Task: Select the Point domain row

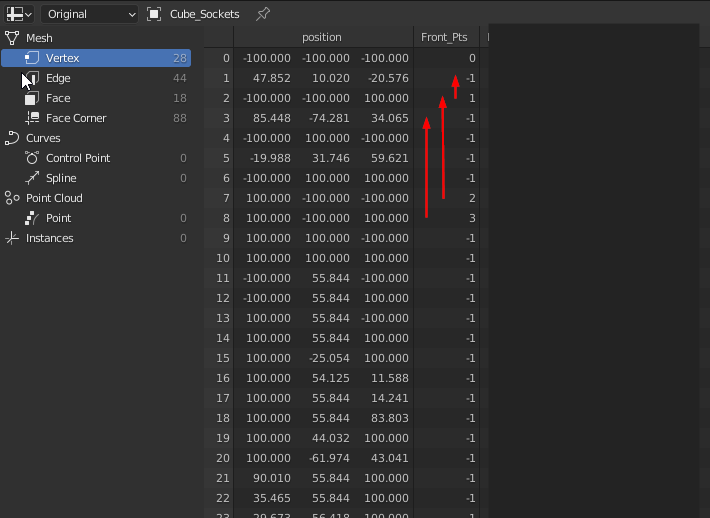Action: pyautogui.click(x=96, y=218)
